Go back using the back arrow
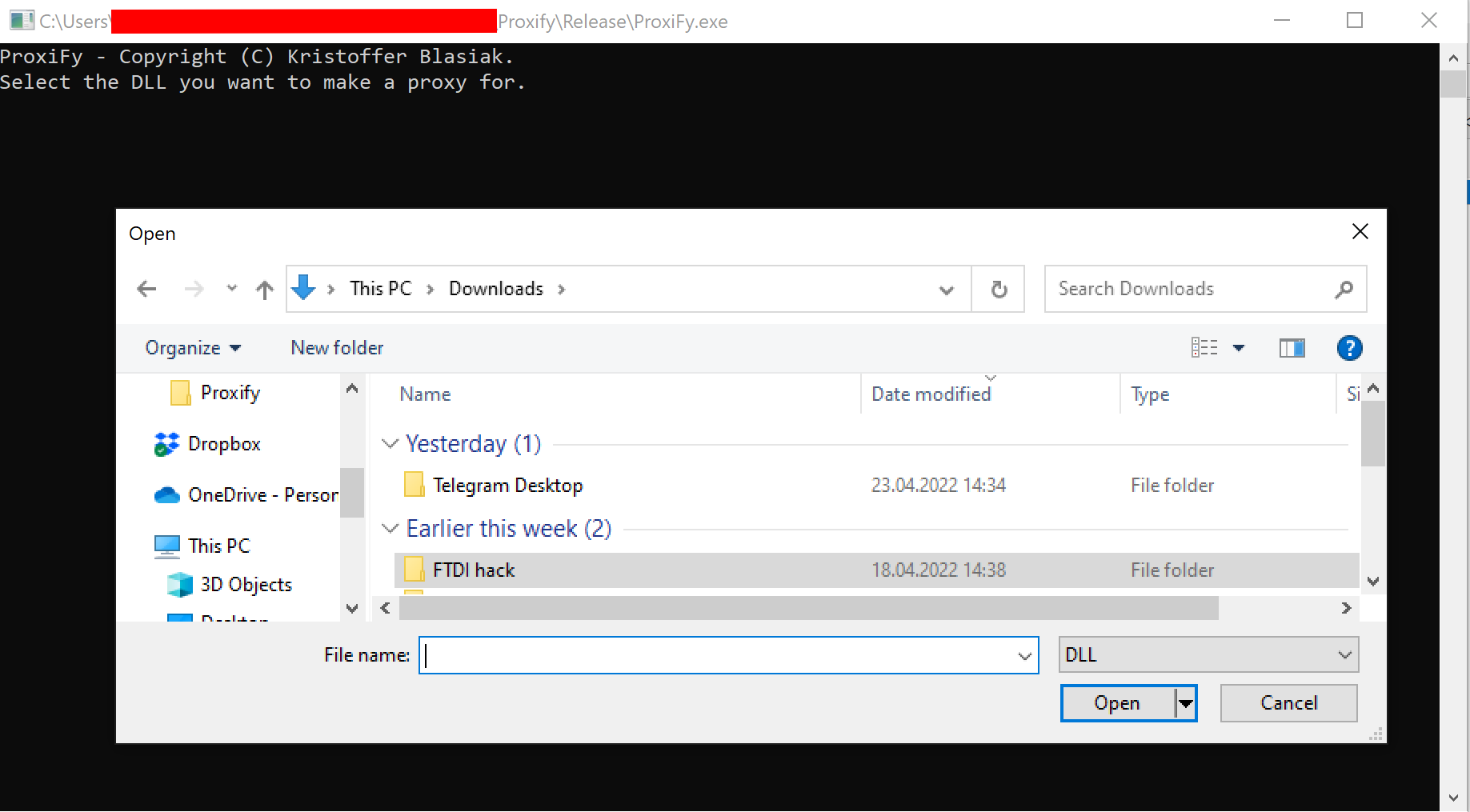 click(x=146, y=289)
